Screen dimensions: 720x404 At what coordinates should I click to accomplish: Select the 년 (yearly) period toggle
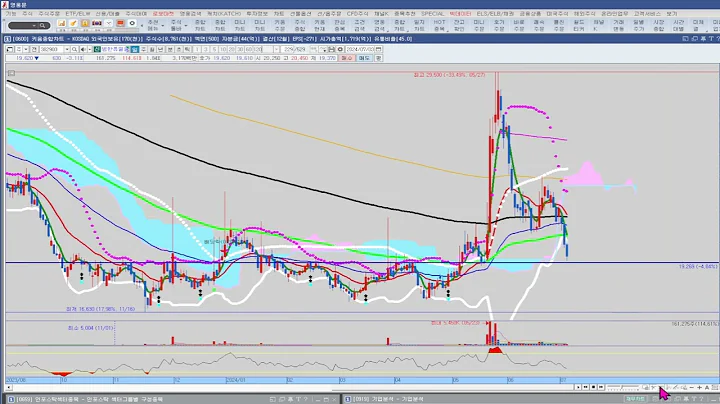coord(160,49)
